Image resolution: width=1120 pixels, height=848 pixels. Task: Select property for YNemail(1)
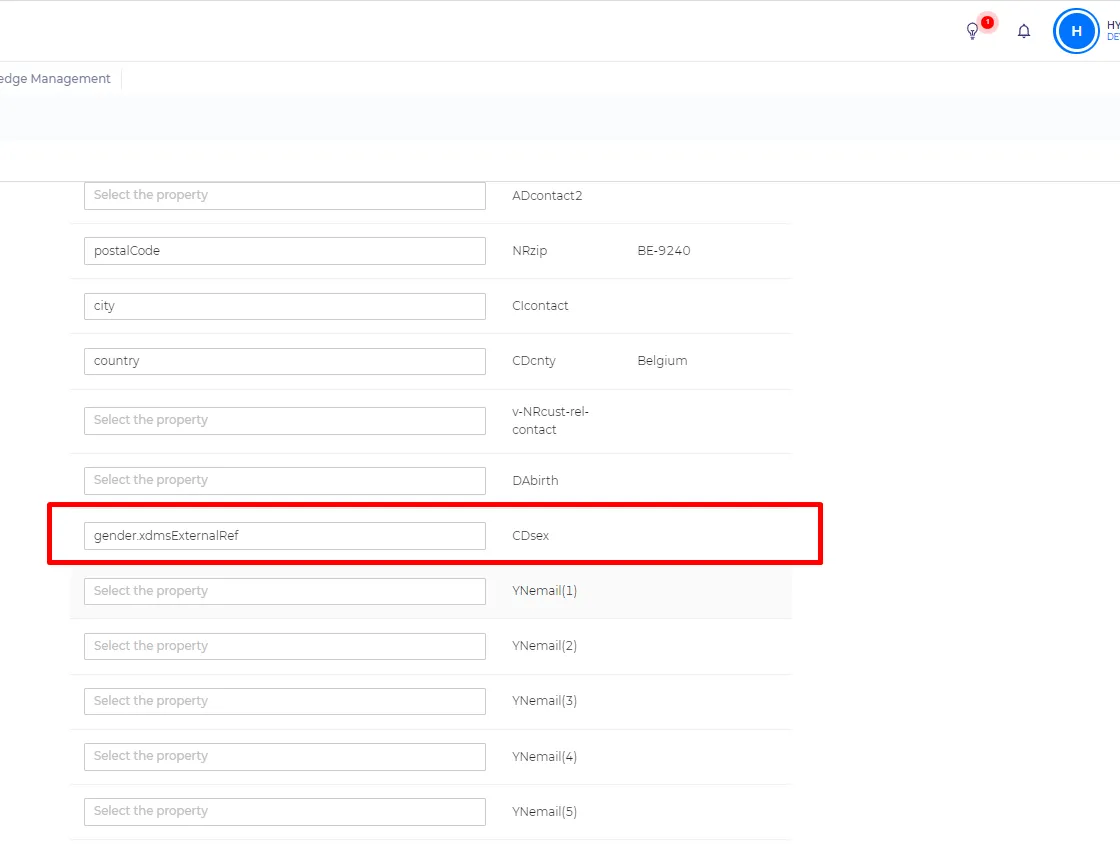point(285,591)
